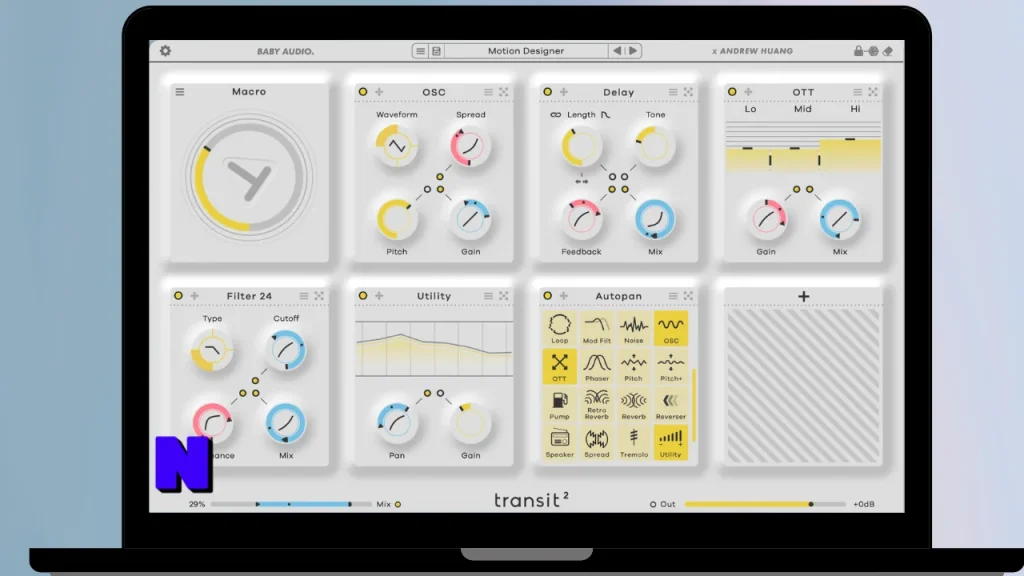This screenshot has height=576, width=1024.
Task: Click the Motion Designer preset name
Action: tap(526, 51)
